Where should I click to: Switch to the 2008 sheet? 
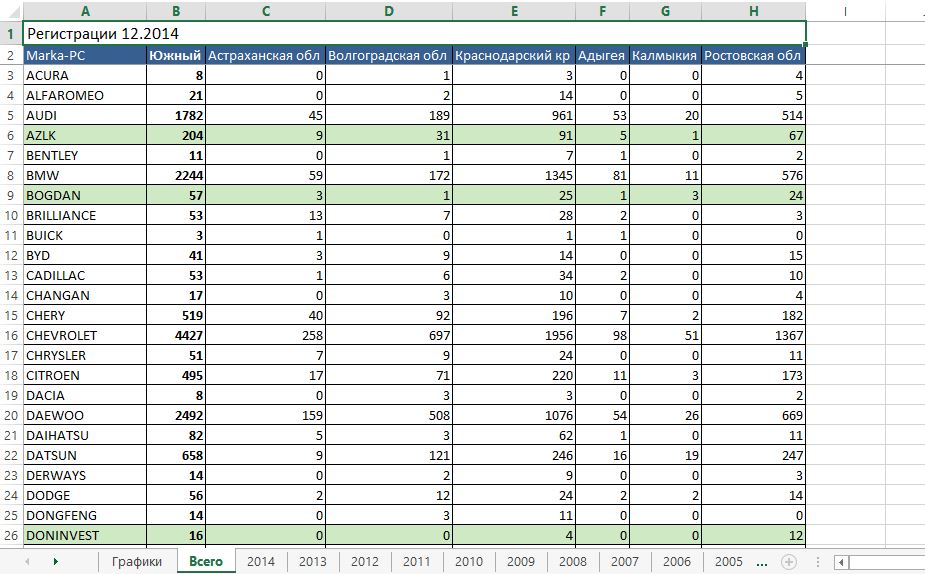572,562
